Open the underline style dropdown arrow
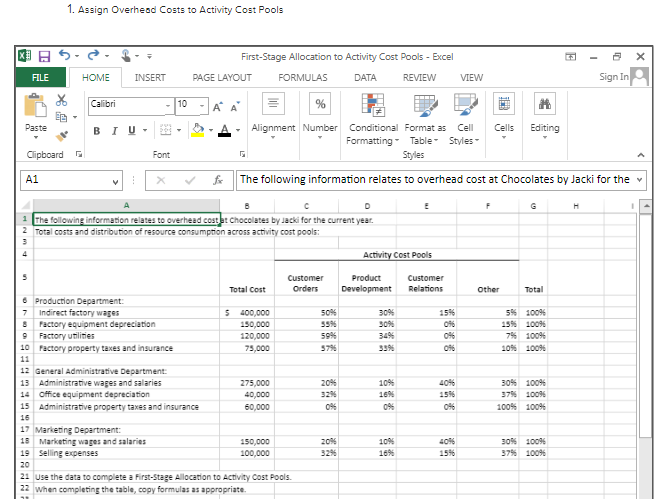This screenshot has height=502, width=664. (x=145, y=130)
